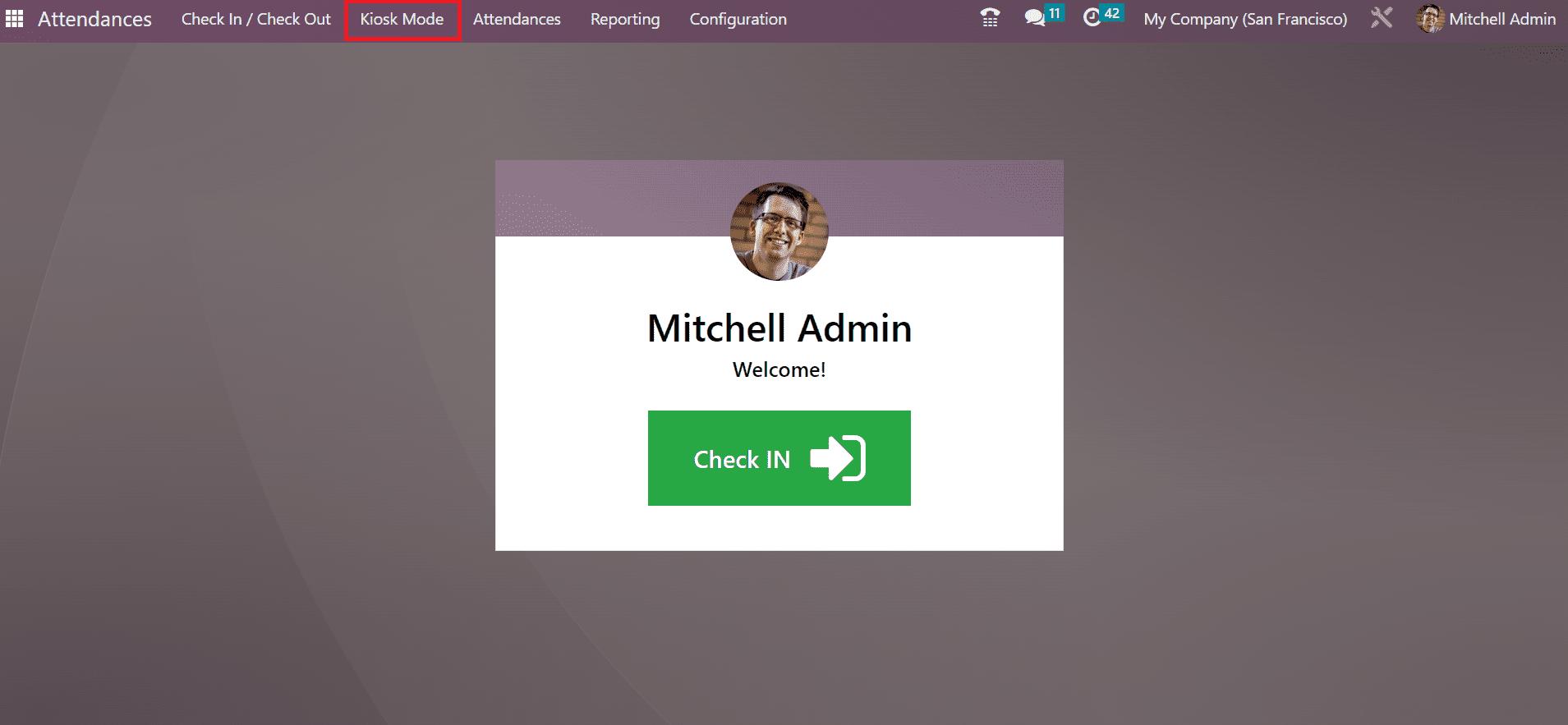
Task: Expand the Reporting menu
Action: click(625, 19)
